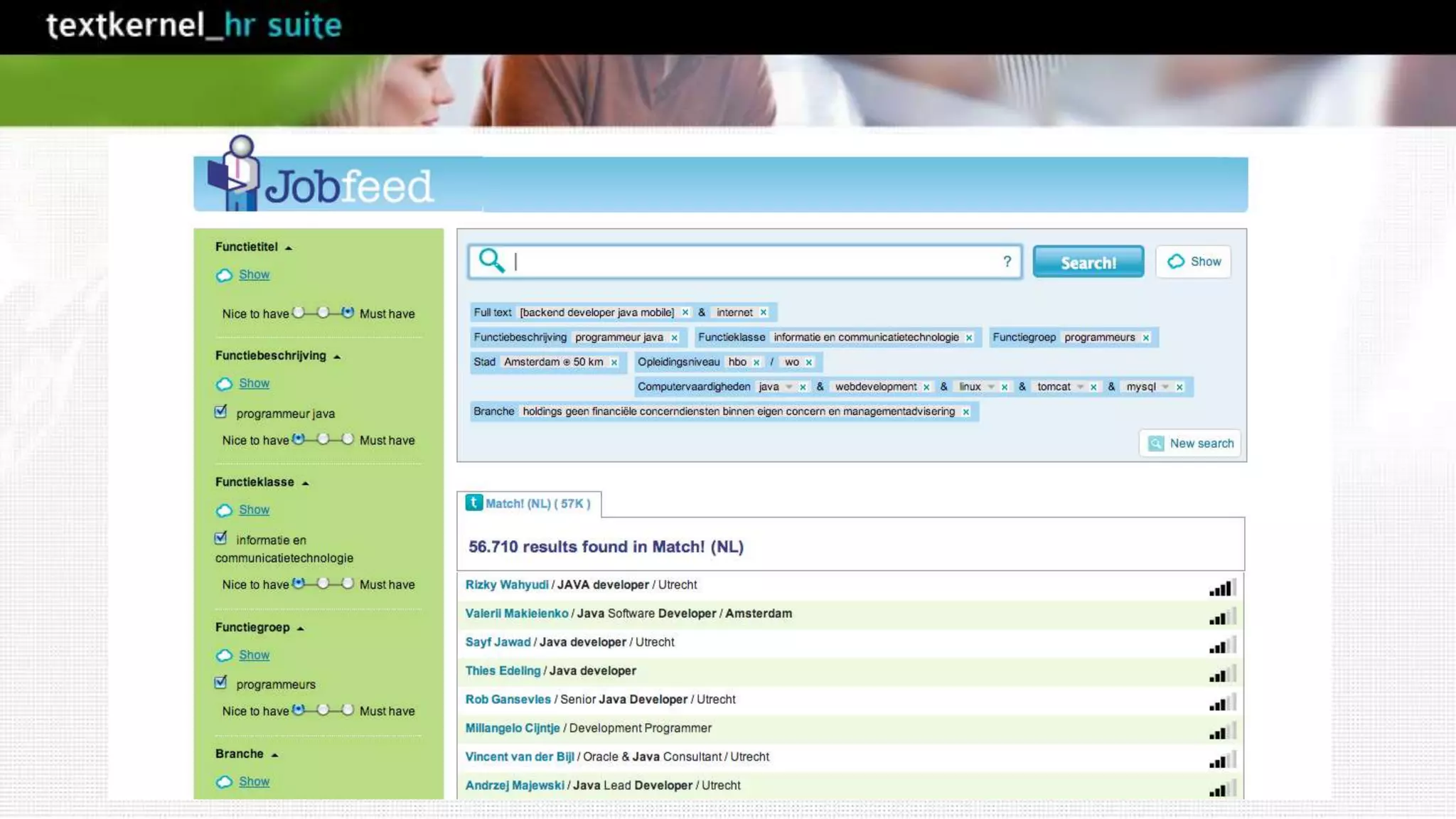Uncheck the 'programmeur java' checkbox

[x=221, y=412]
